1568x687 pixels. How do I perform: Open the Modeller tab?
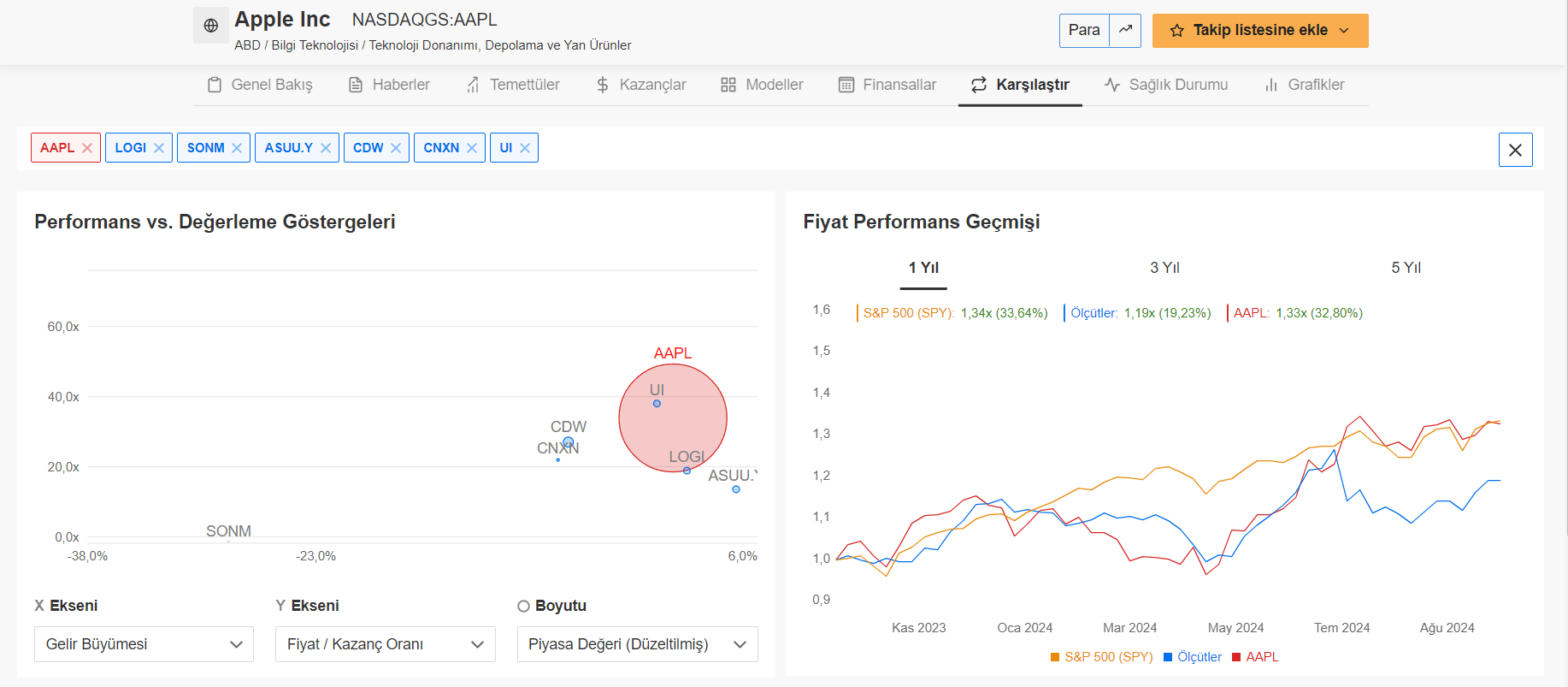point(762,85)
